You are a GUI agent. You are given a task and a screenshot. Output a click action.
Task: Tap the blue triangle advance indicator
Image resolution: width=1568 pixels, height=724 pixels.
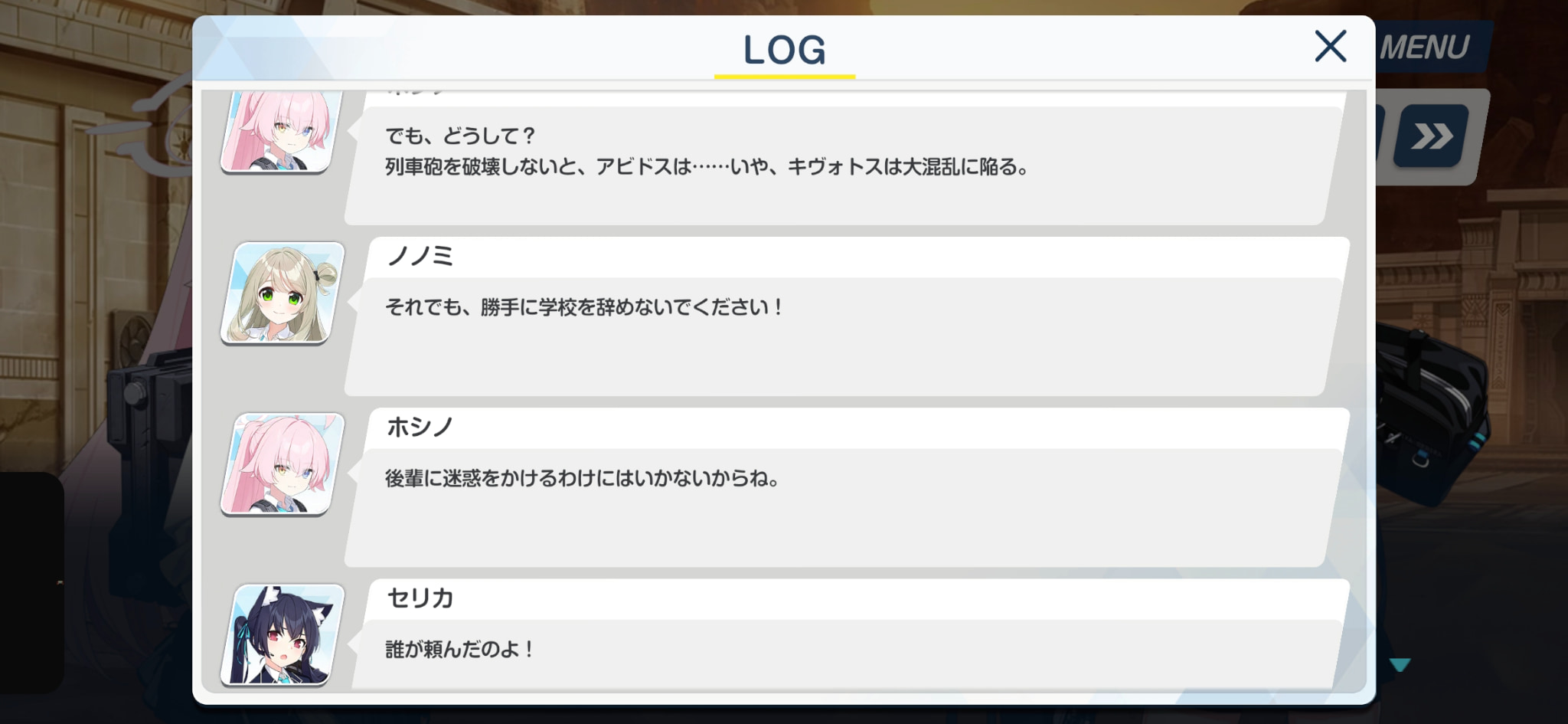pos(1400,664)
